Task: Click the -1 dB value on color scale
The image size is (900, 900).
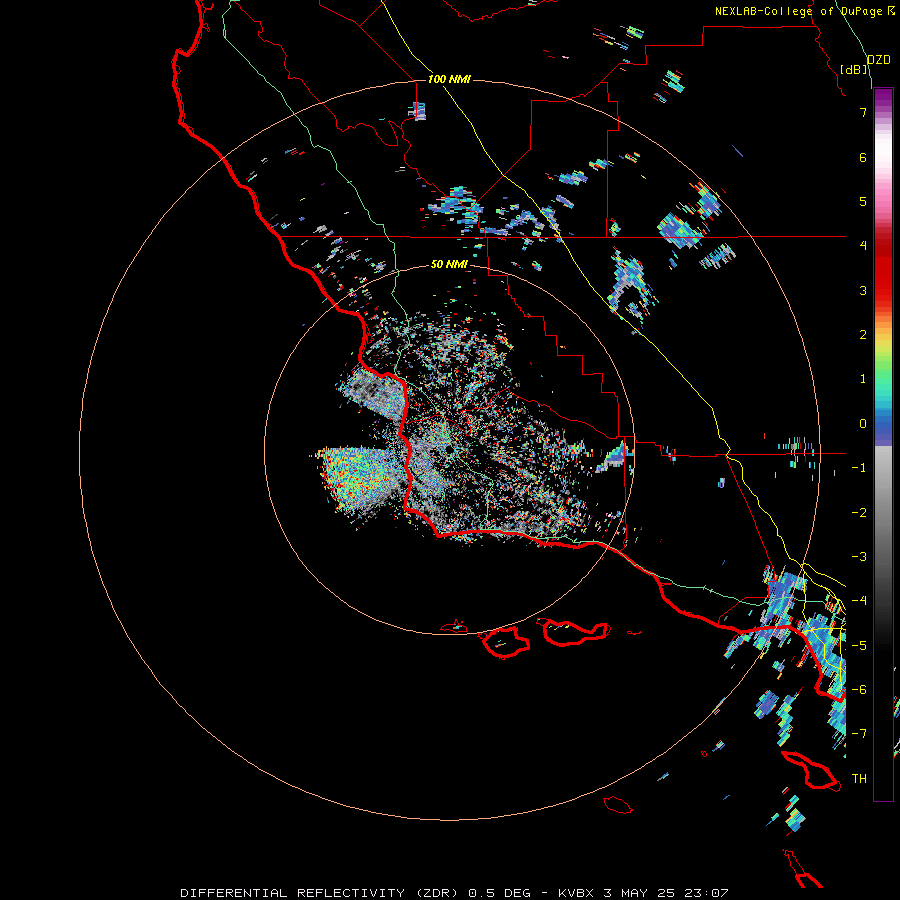Action: coord(859,468)
